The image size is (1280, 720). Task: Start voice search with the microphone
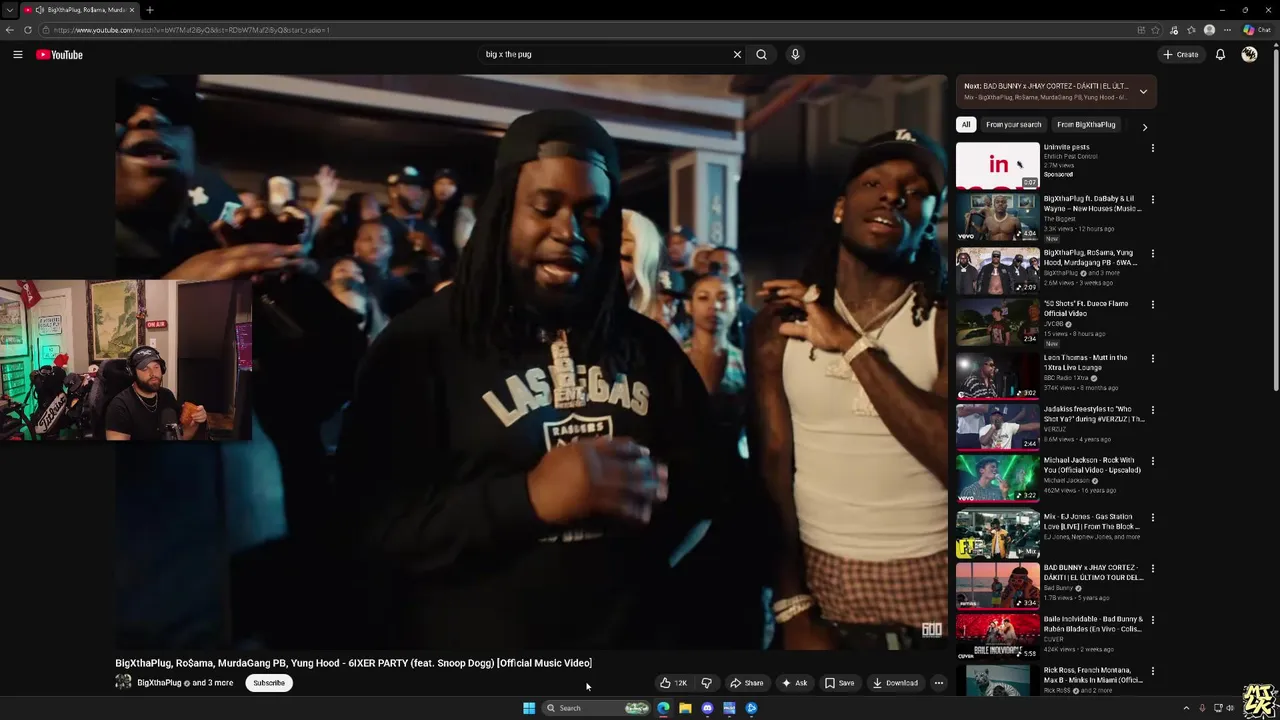(795, 55)
